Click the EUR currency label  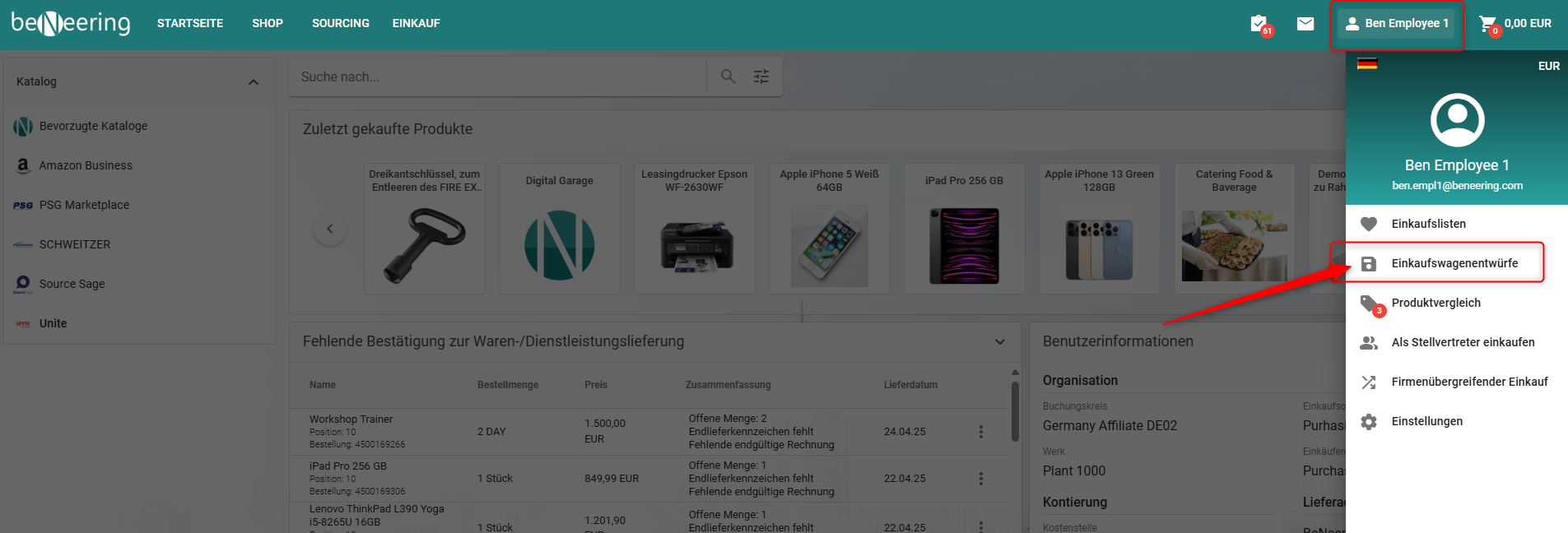(x=1548, y=66)
